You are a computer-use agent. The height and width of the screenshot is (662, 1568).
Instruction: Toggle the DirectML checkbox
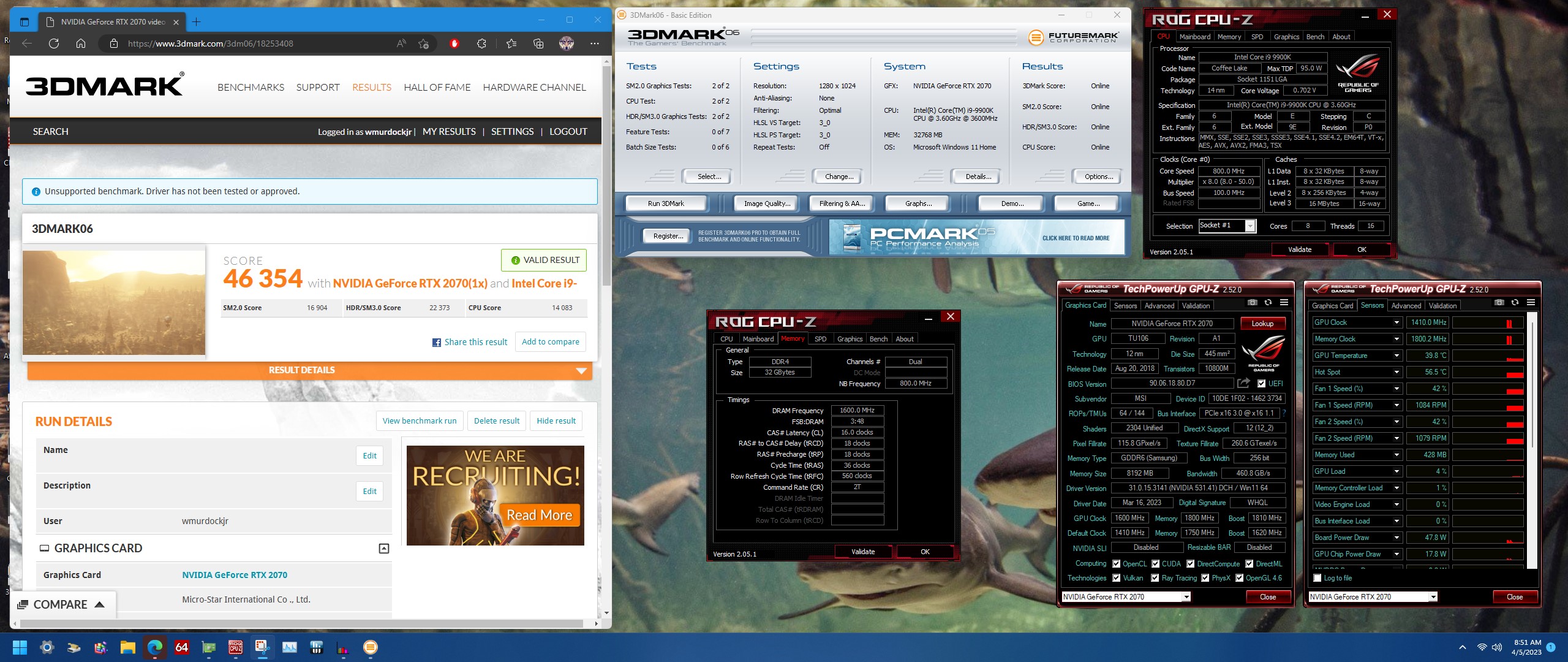coord(1249,564)
